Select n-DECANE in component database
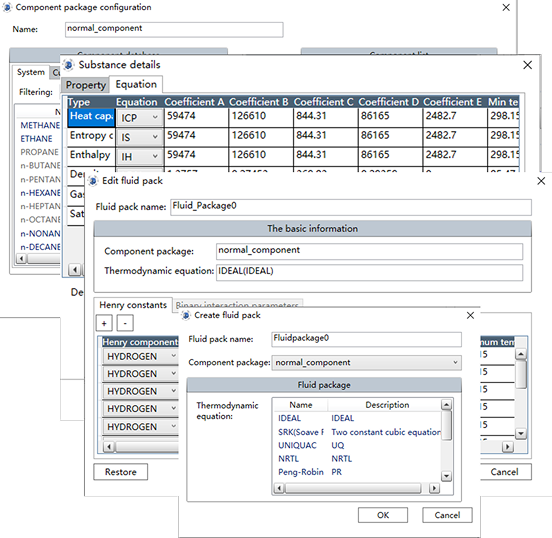The height and width of the screenshot is (538, 552). pyautogui.click(x=40, y=247)
